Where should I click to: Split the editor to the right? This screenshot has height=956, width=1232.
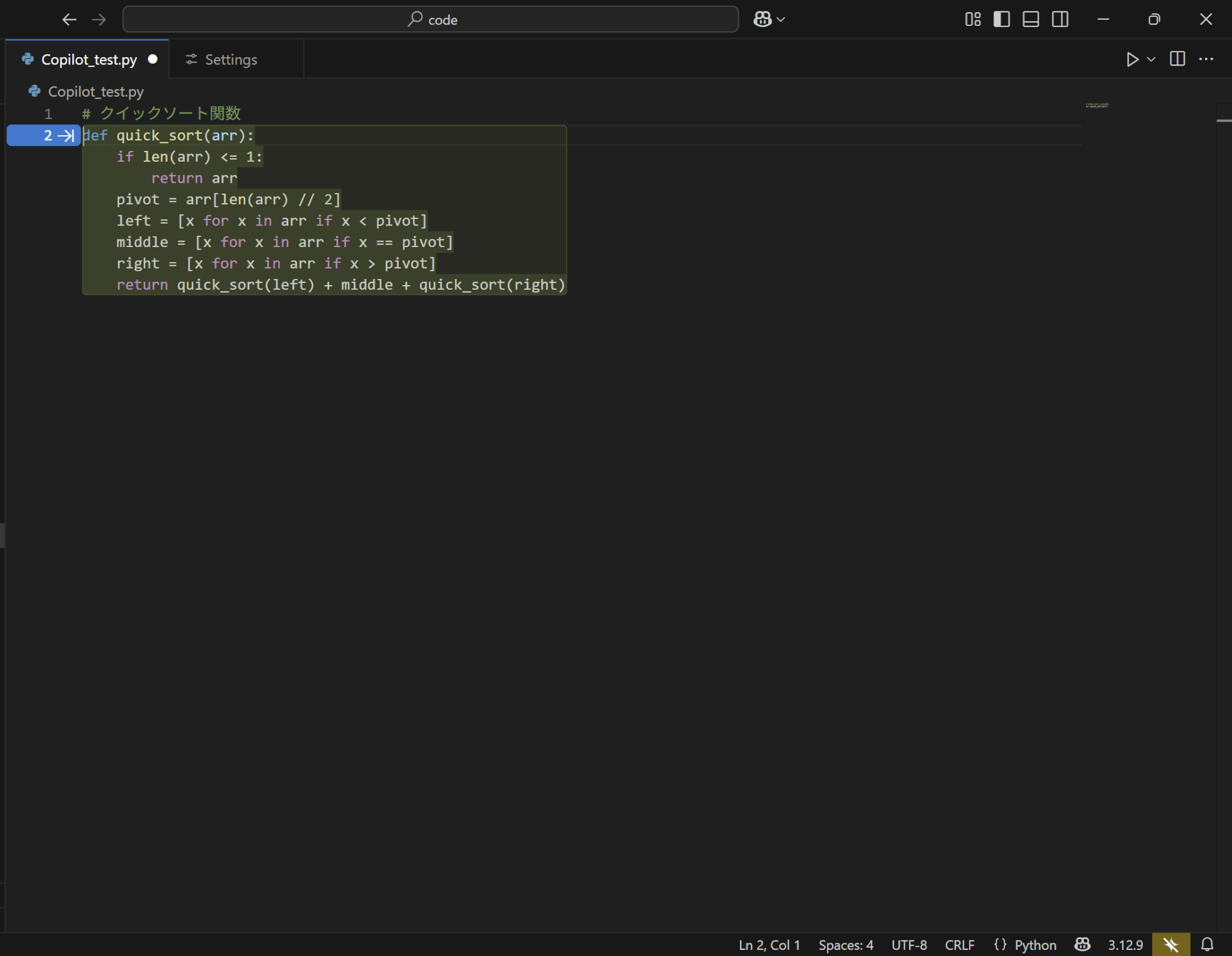[x=1177, y=59]
